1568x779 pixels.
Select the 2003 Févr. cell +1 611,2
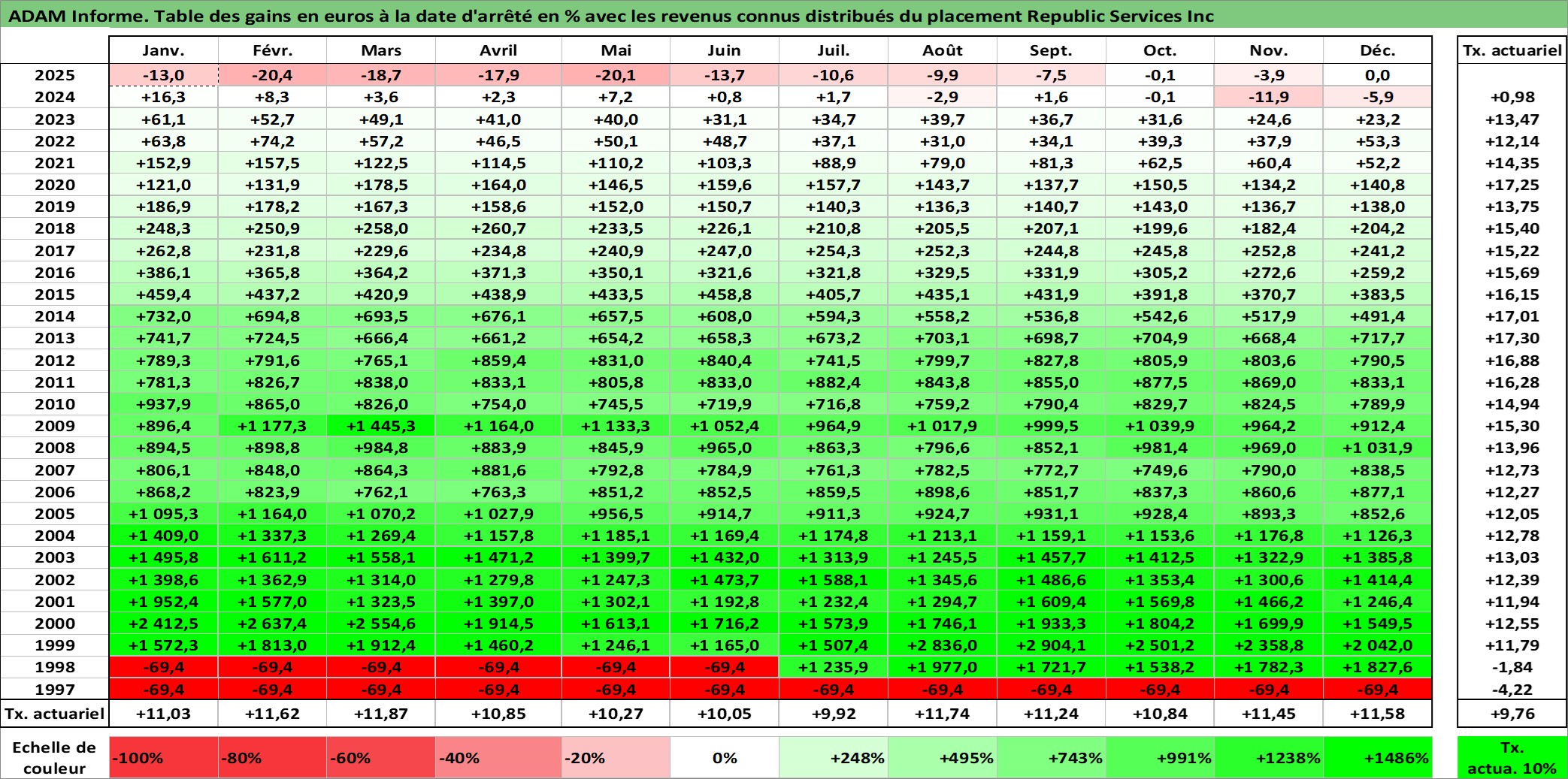[x=272, y=557]
